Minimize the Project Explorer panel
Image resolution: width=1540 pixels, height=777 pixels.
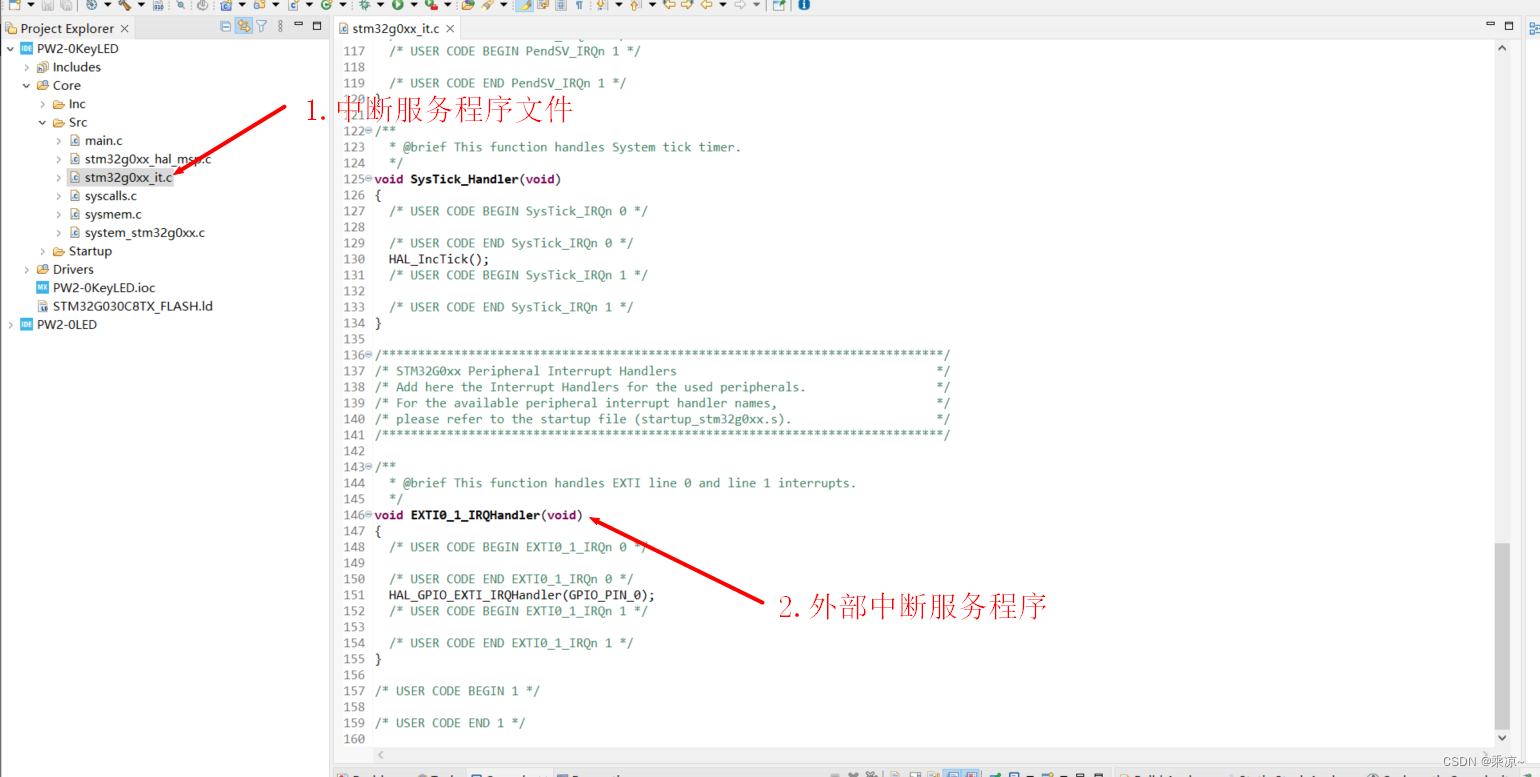pos(299,26)
